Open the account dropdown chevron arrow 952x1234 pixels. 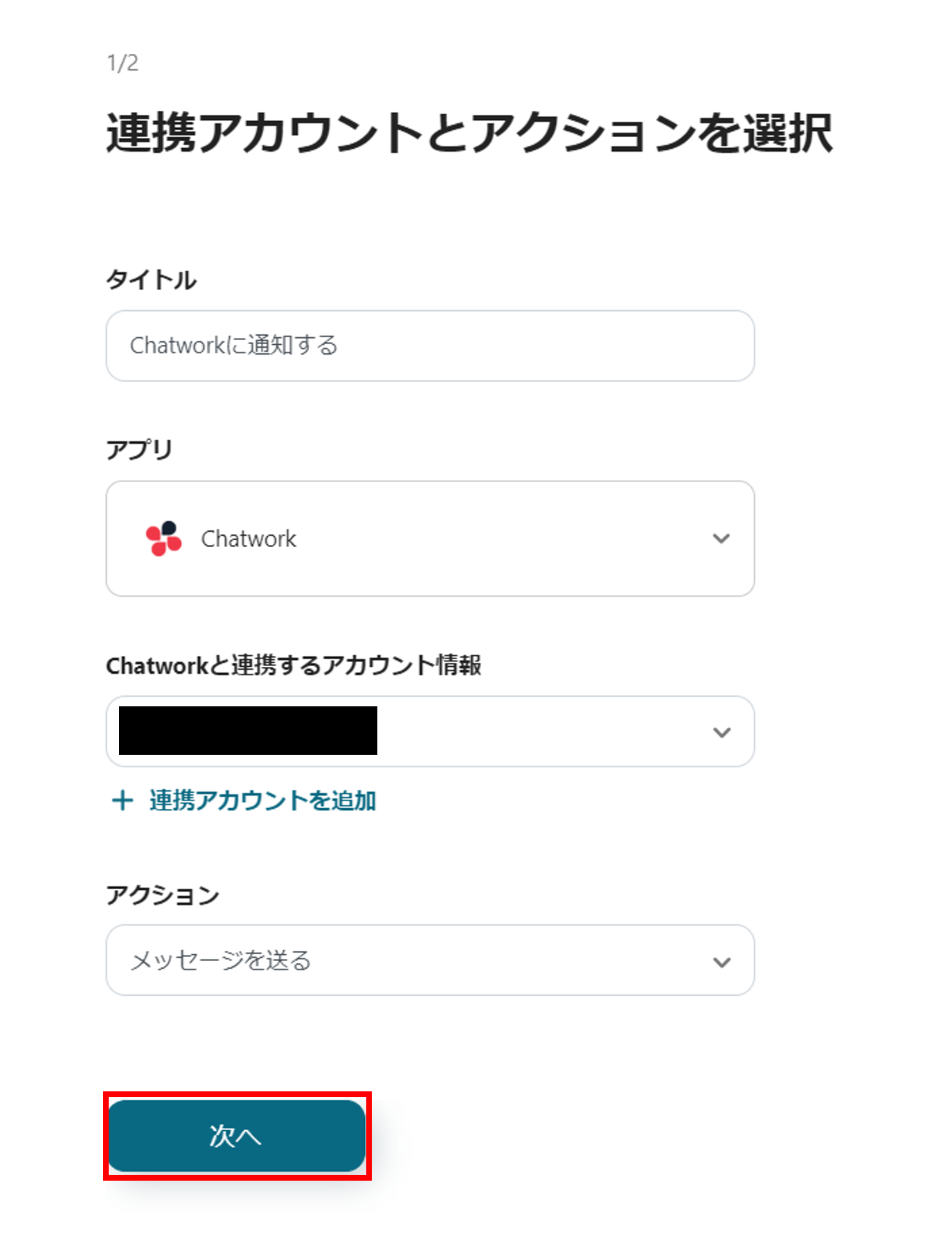[x=721, y=732]
